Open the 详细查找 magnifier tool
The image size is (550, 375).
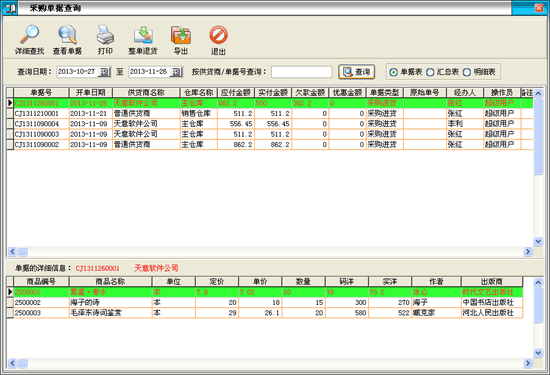pos(29,40)
